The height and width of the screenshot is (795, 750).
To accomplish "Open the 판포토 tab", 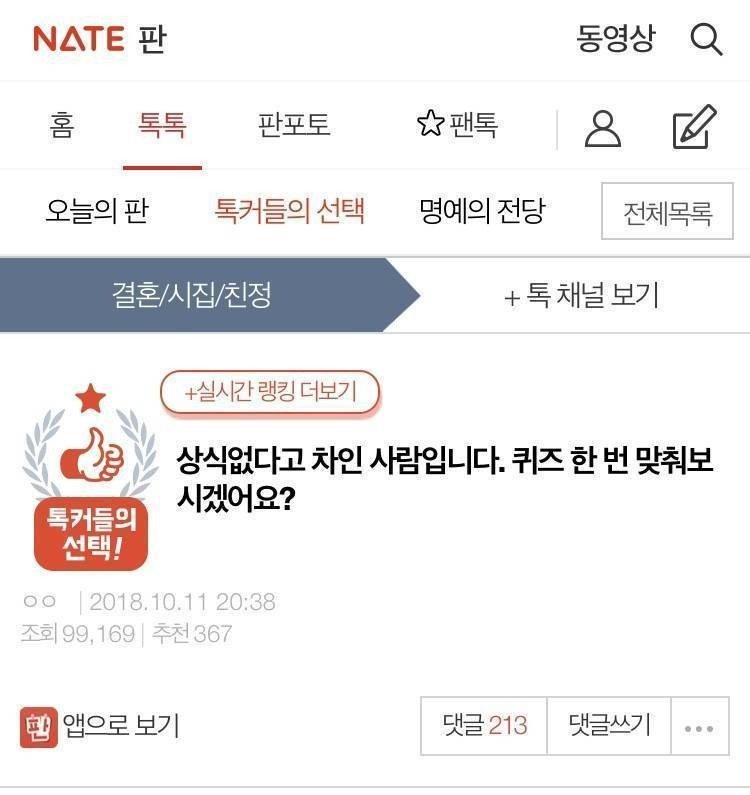I will coord(295,125).
